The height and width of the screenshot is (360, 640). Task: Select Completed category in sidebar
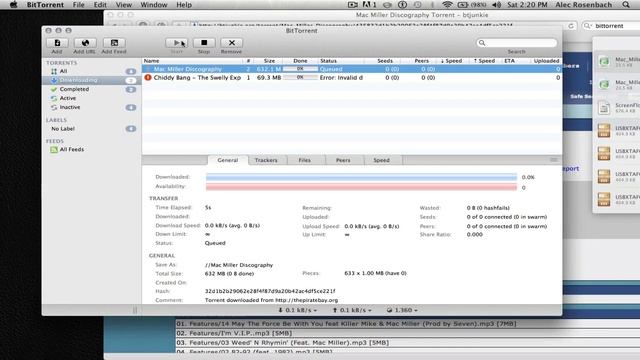click(91, 89)
